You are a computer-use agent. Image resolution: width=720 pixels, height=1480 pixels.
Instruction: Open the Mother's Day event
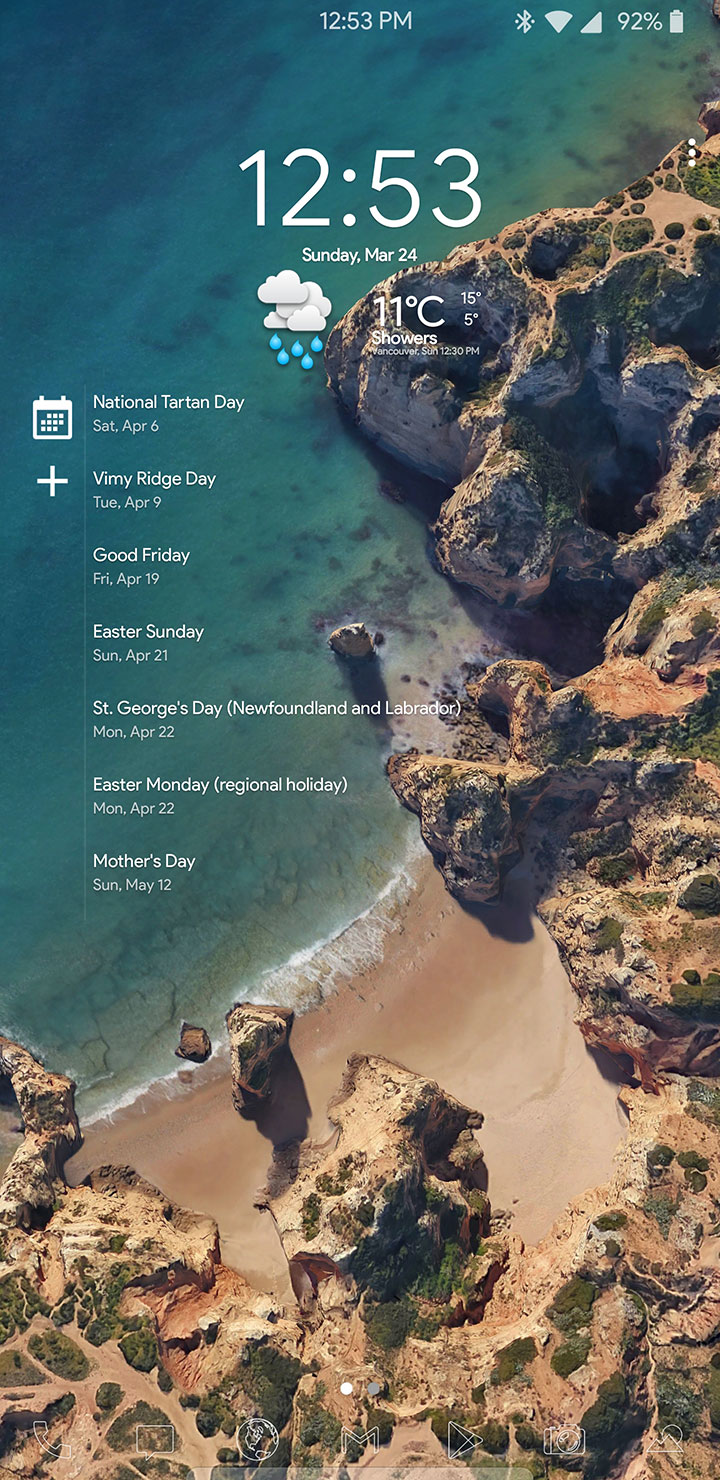coord(144,872)
